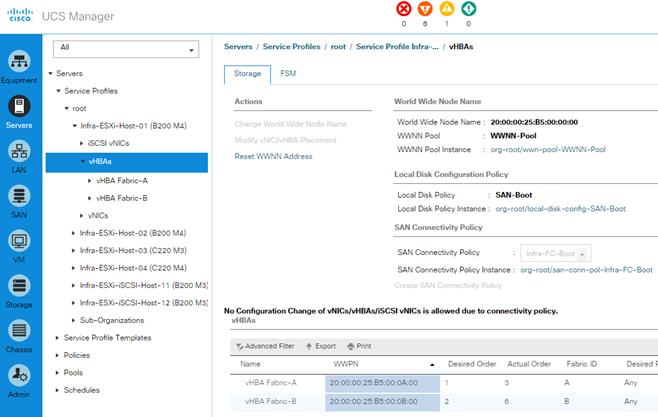Go to Service Profiles breadcrumb
Viewport: 658px width, 417px height.
[291, 47]
